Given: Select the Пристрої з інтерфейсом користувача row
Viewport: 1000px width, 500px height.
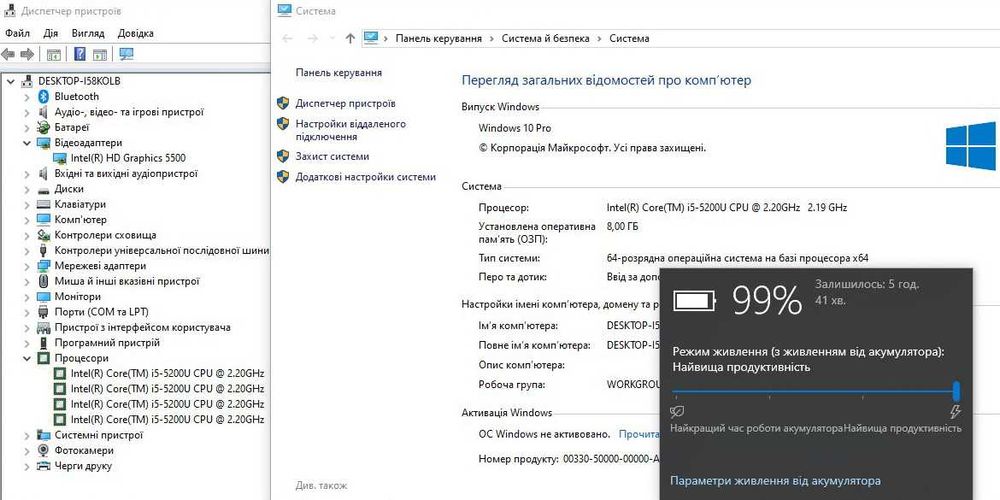Looking at the screenshot, I should click(142, 328).
